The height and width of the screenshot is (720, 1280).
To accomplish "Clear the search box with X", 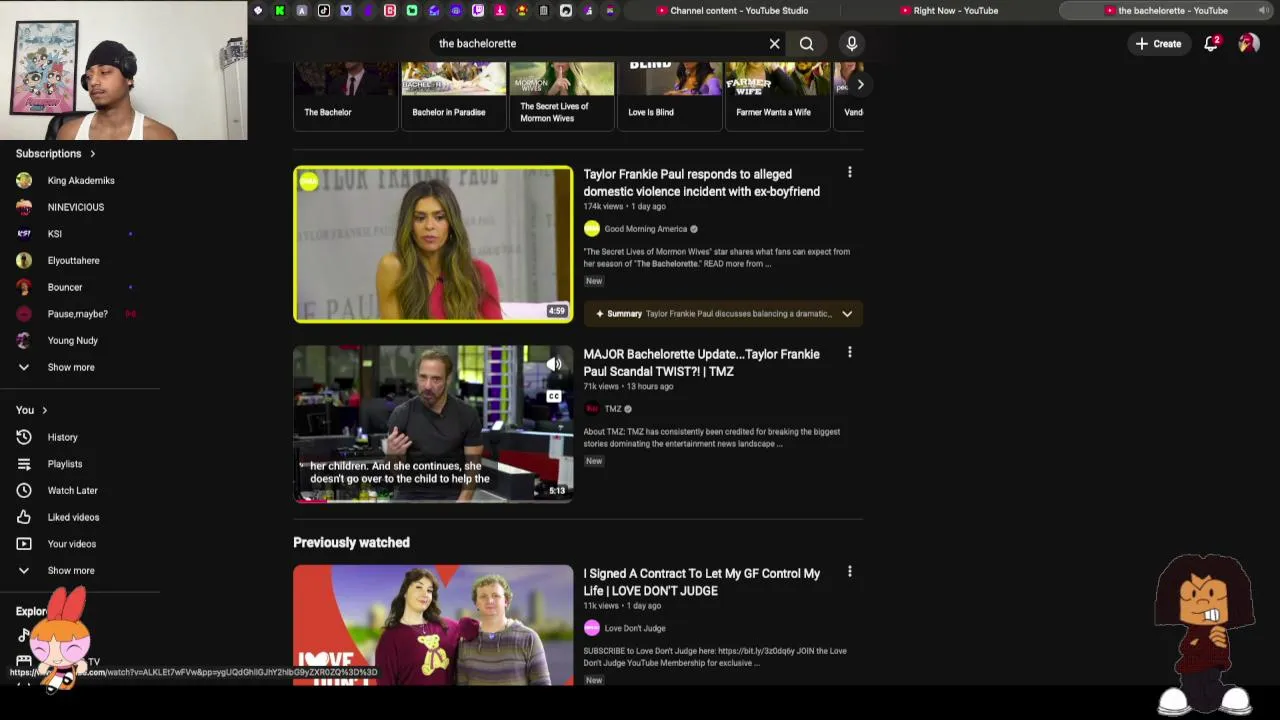I will tap(774, 44).
